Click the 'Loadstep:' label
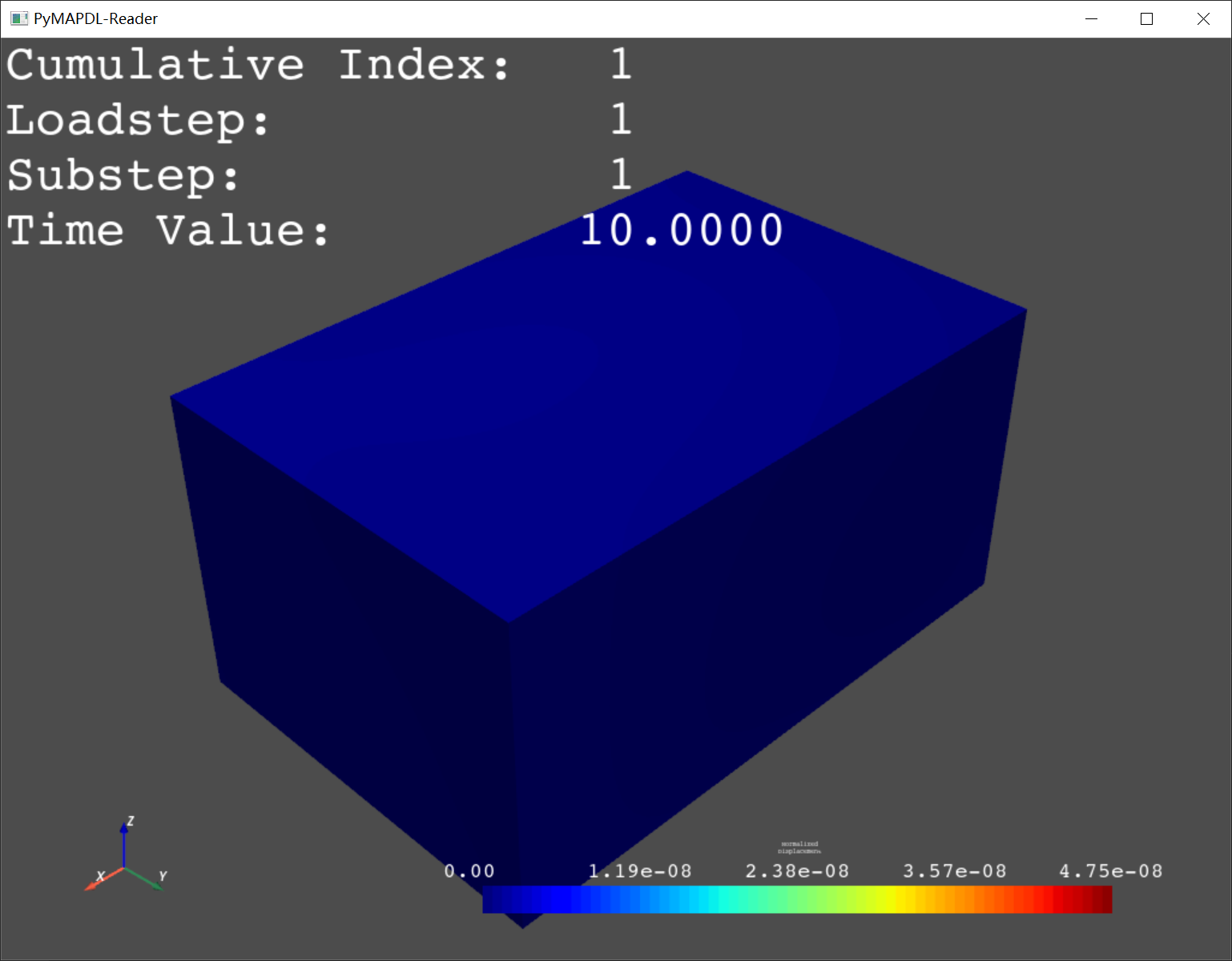The width and height of the screenshot is (1232, 961). coord(139,120)
